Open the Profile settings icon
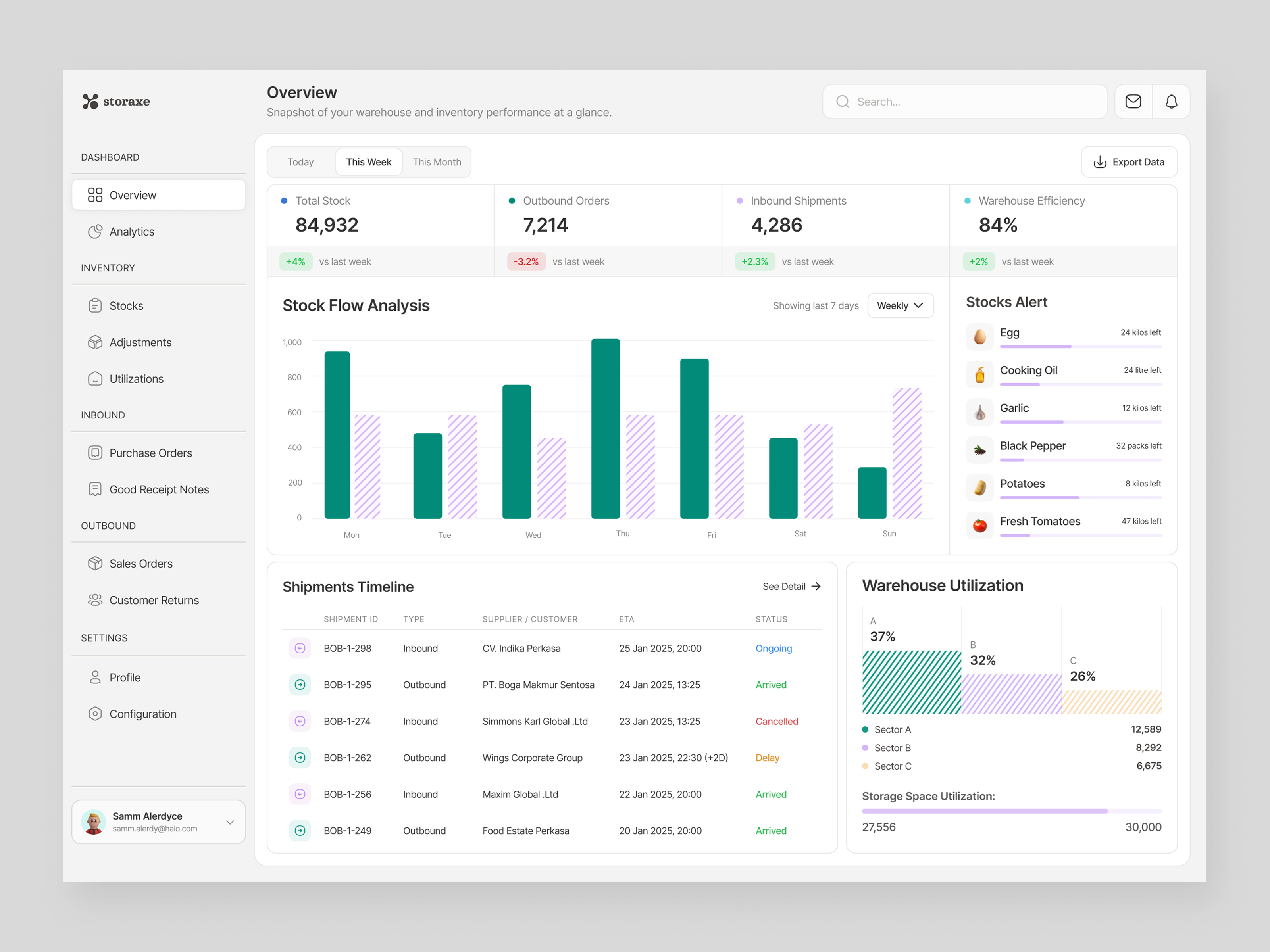The width and height of the screenshot is (1270, 952). [x=95, y=677]
